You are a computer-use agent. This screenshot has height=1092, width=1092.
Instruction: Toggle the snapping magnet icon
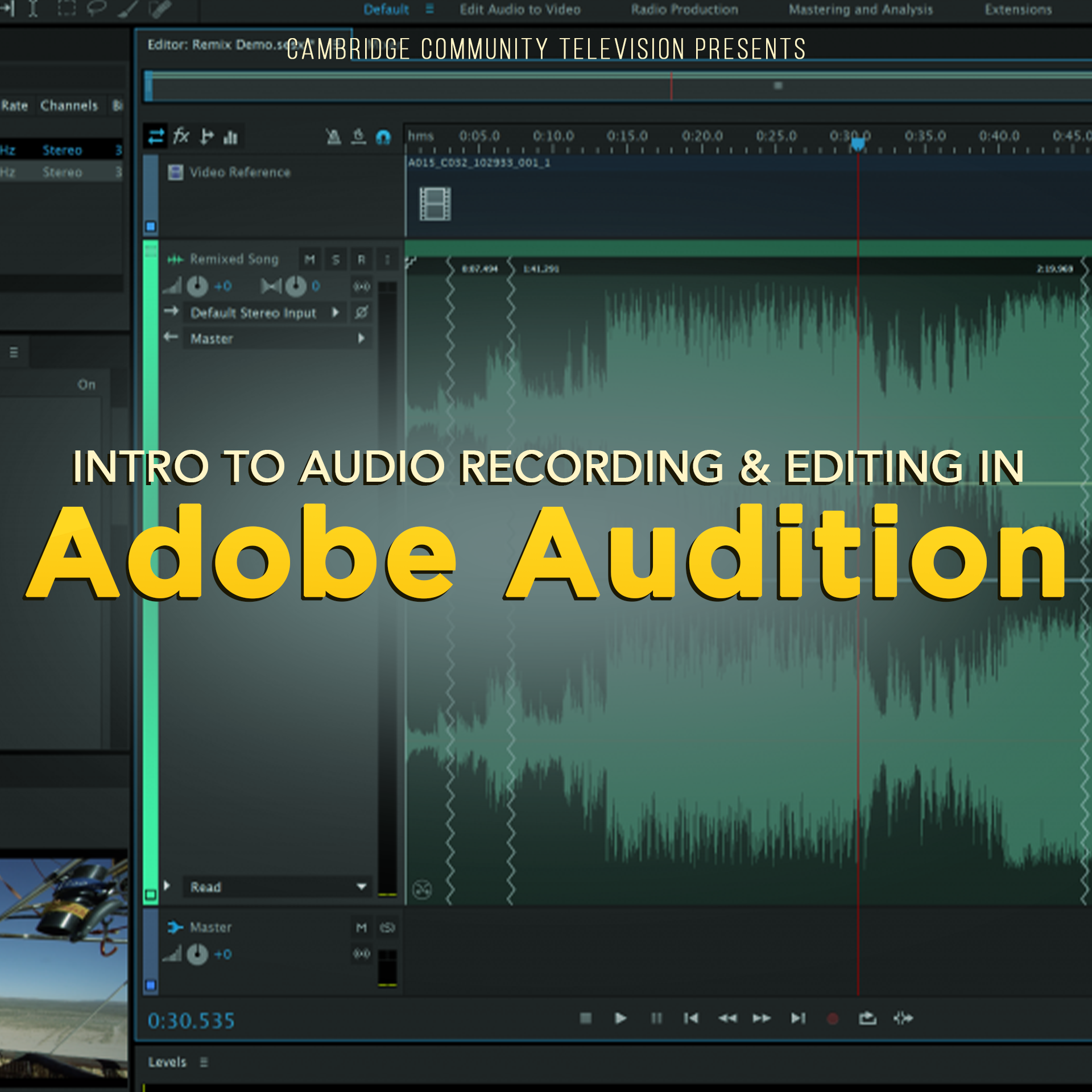pyautogui.click(x=383, y=137)
